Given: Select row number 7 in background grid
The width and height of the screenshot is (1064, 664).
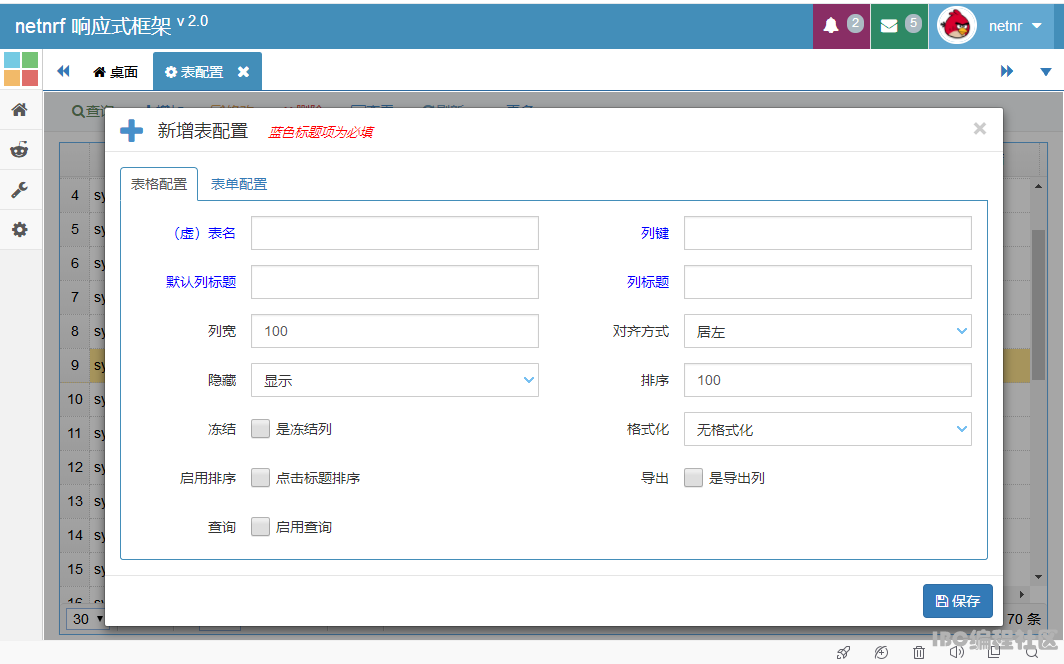Looking at the screenshot, I should 75,297.
